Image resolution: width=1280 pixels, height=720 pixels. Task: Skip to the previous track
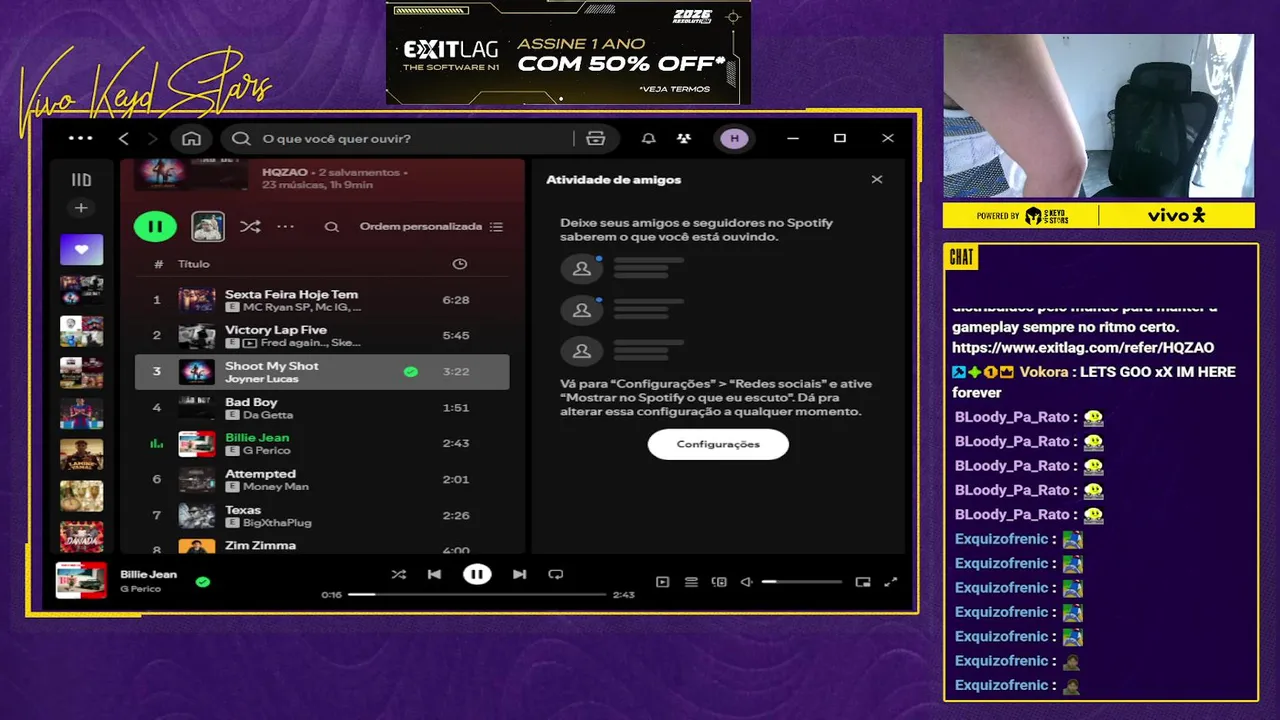[x=434, y=574]
